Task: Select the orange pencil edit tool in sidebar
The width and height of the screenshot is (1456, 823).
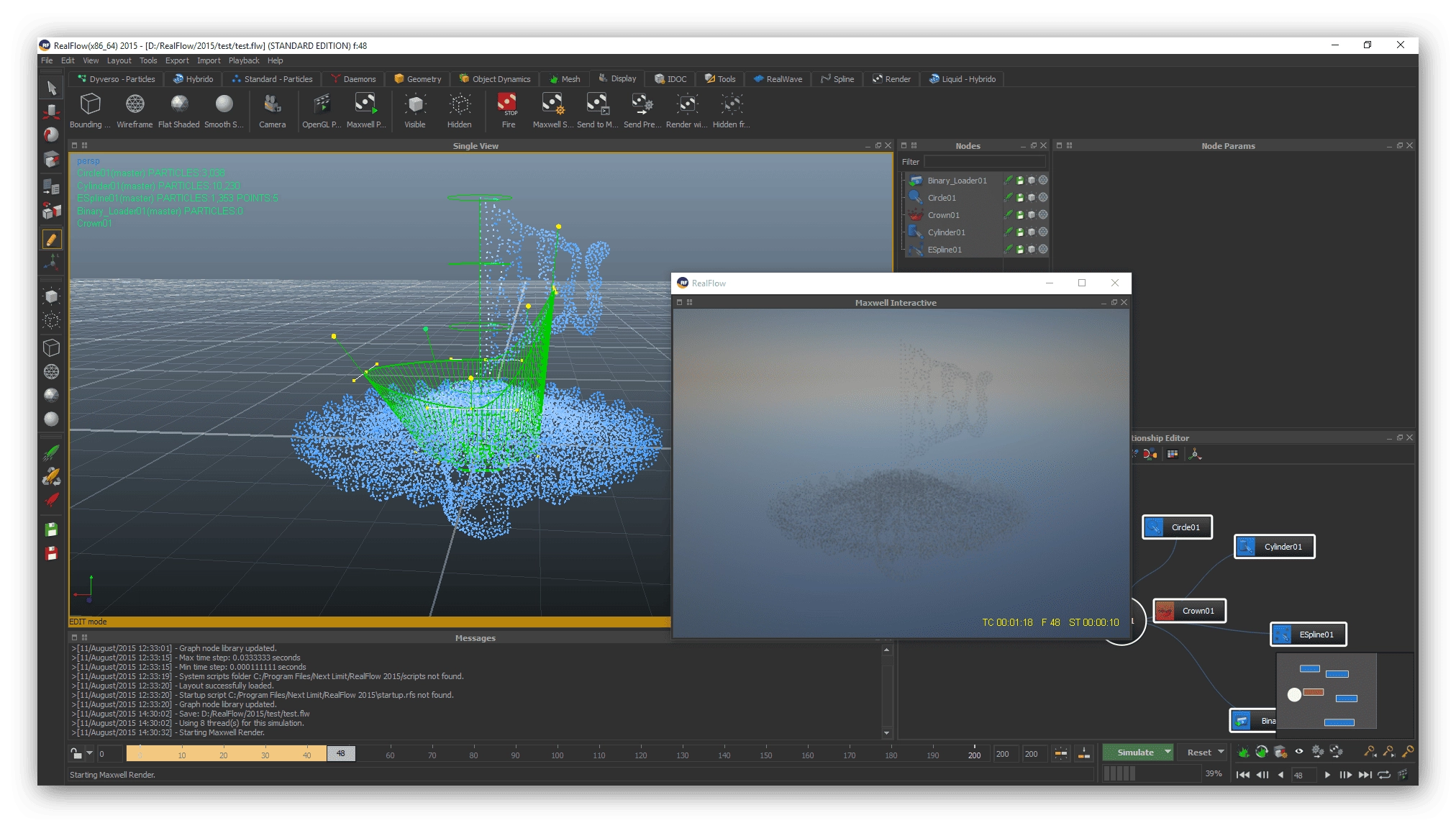Action: [x=51, y=240]
